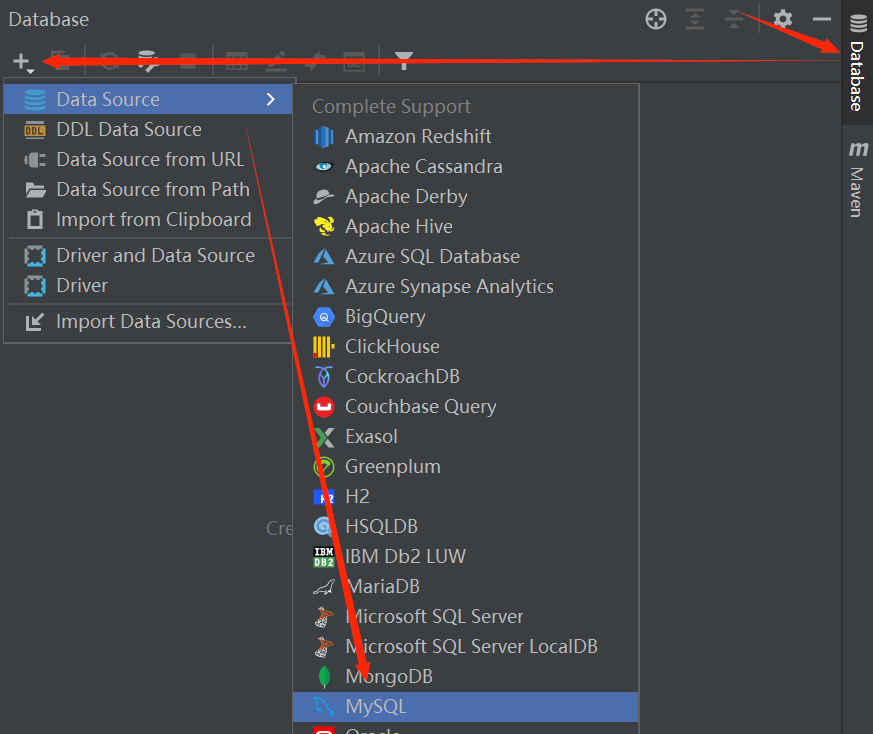This screenshot has width=873, height=734.
Task: Click the Collapse All icon
Action: tap(734, 19)
